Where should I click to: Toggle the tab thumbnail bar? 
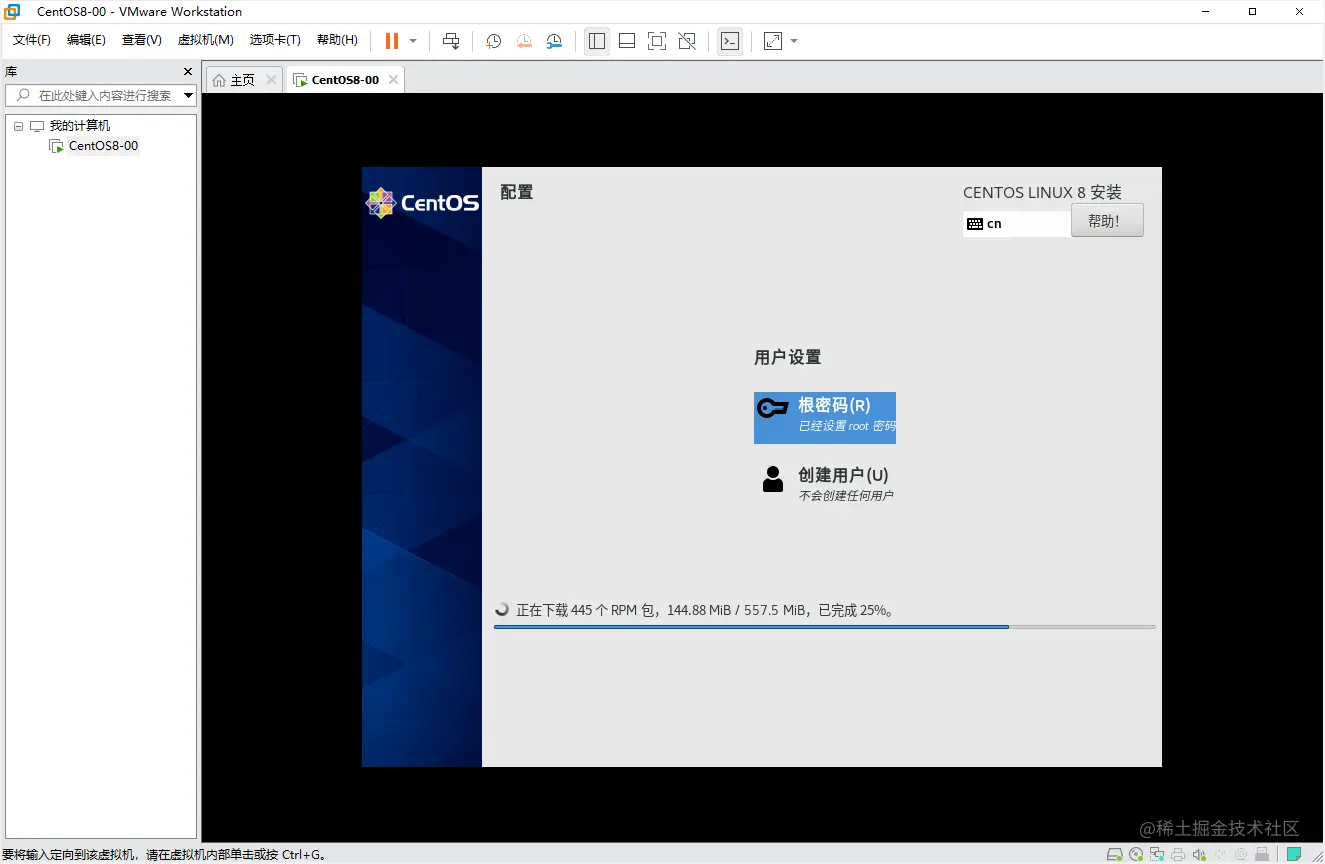(627, 41)
